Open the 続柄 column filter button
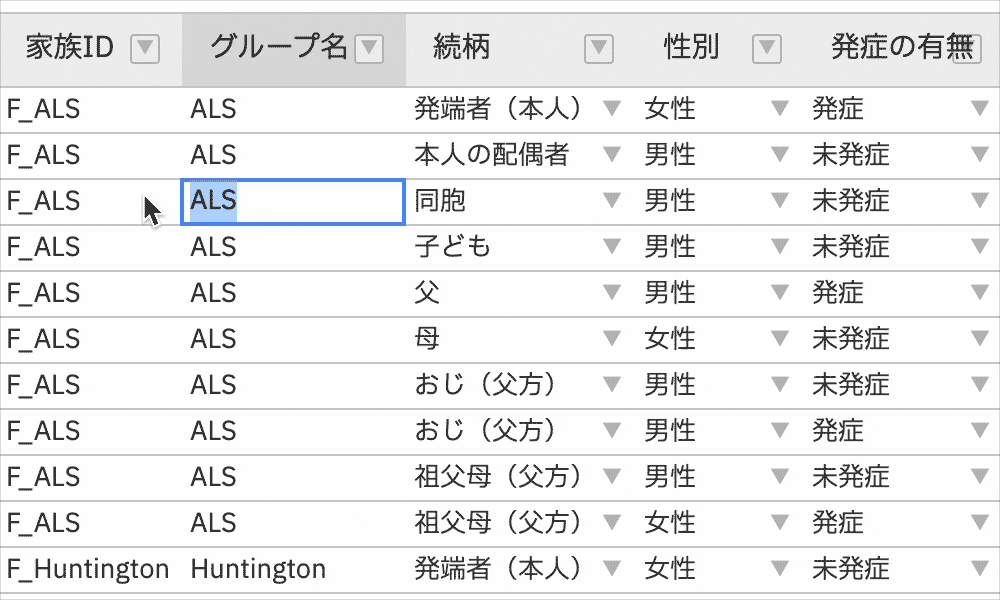Screen dimensions: 1000x600 (x=598, y=48)
